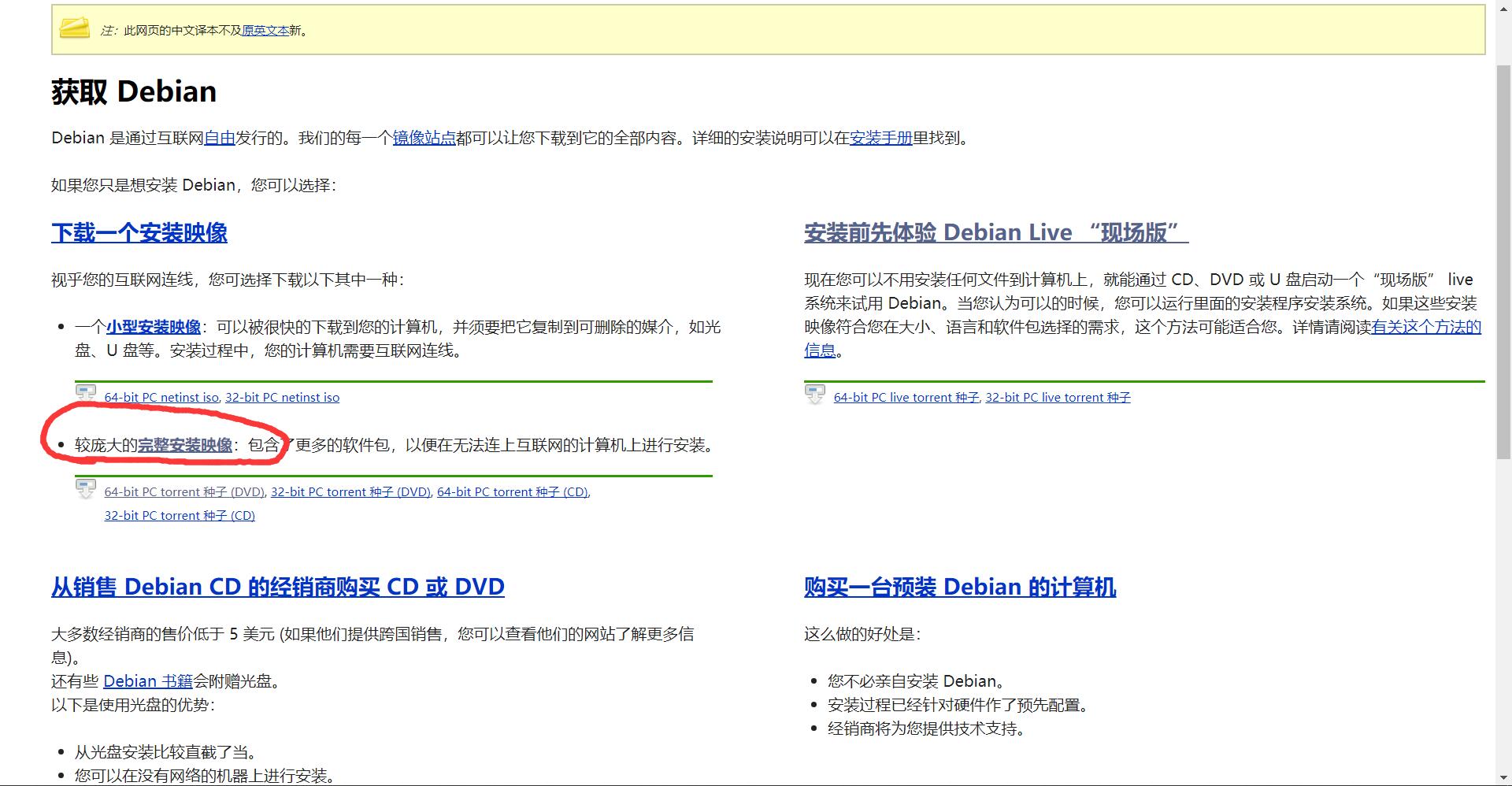Click the 完整安装映像 link
The width and height of the screenshot is (1512, 786).
pyautogui.click(x=185, y=445)
